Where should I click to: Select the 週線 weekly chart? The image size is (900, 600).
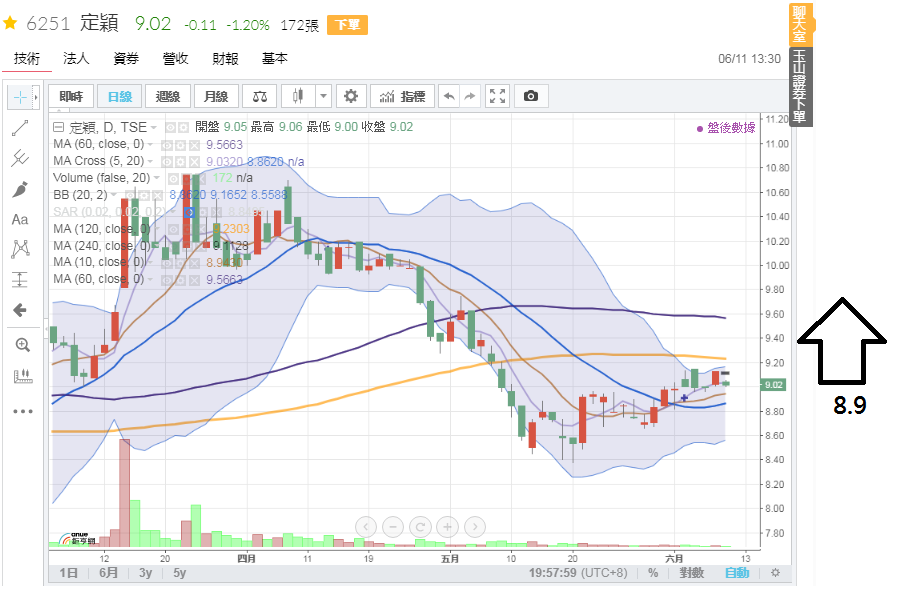(168, 96)
